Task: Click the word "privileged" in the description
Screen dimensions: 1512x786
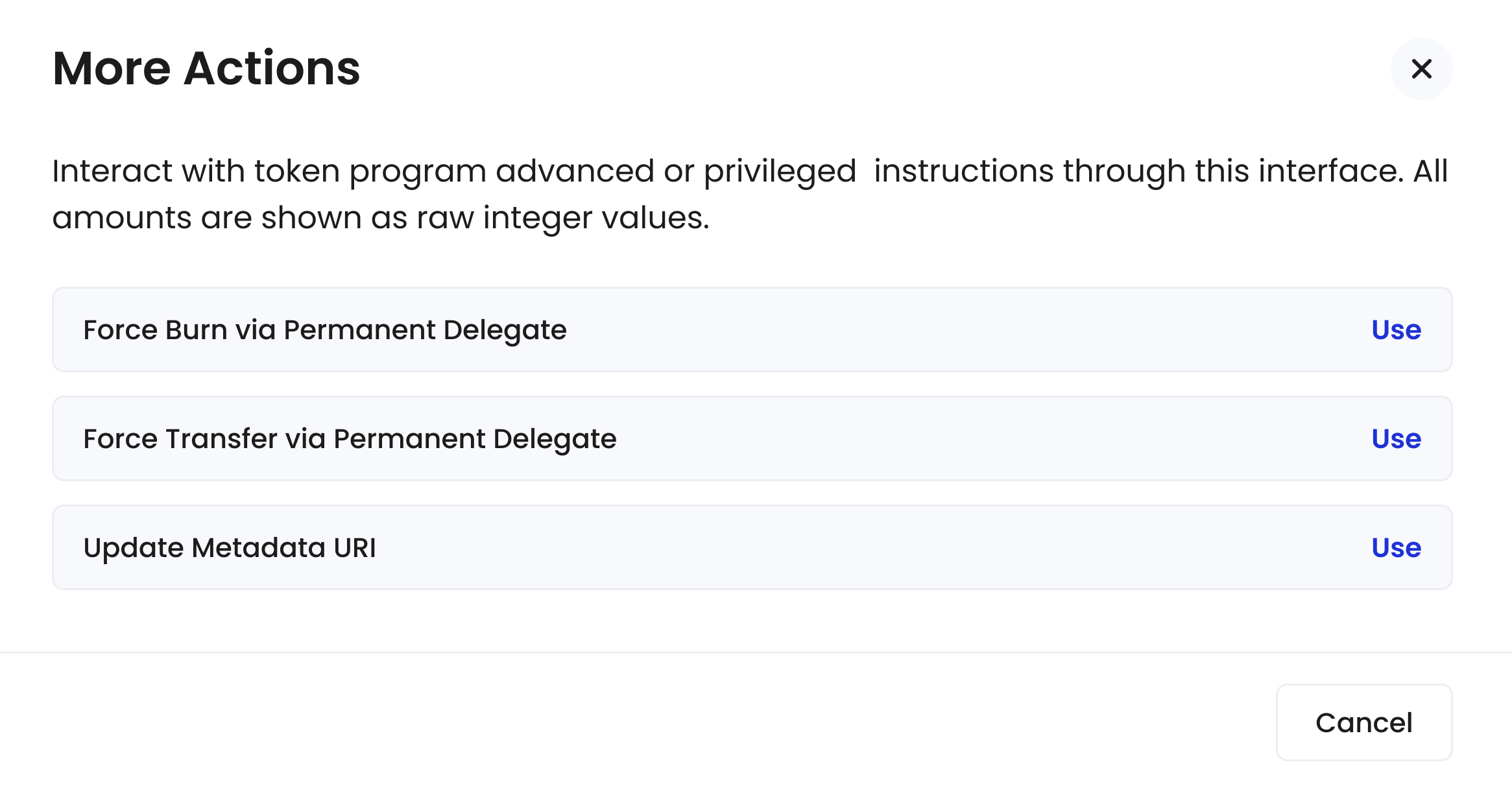Action: click(x=780, y=171)
